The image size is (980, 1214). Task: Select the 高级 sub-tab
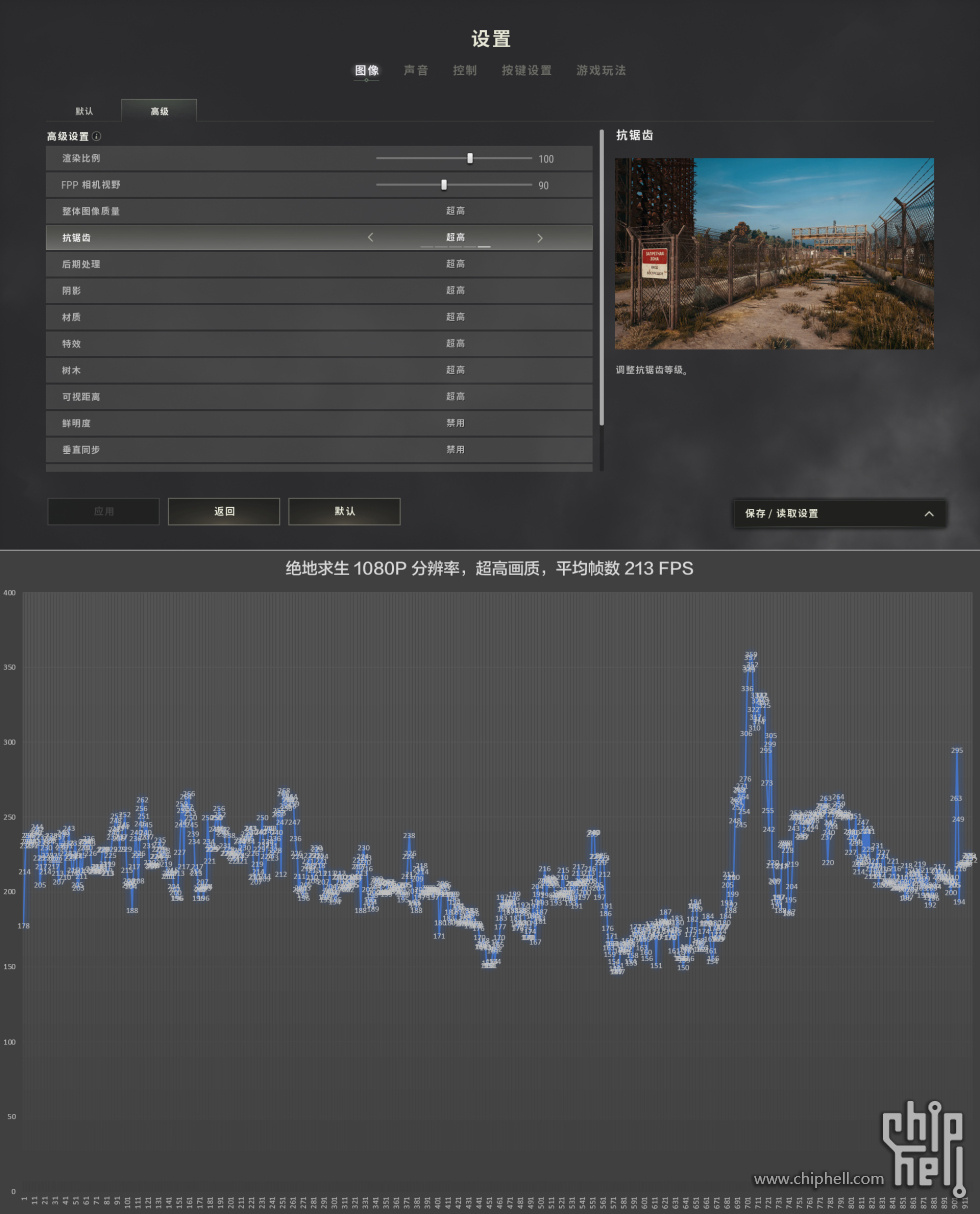tap(159, 111)
